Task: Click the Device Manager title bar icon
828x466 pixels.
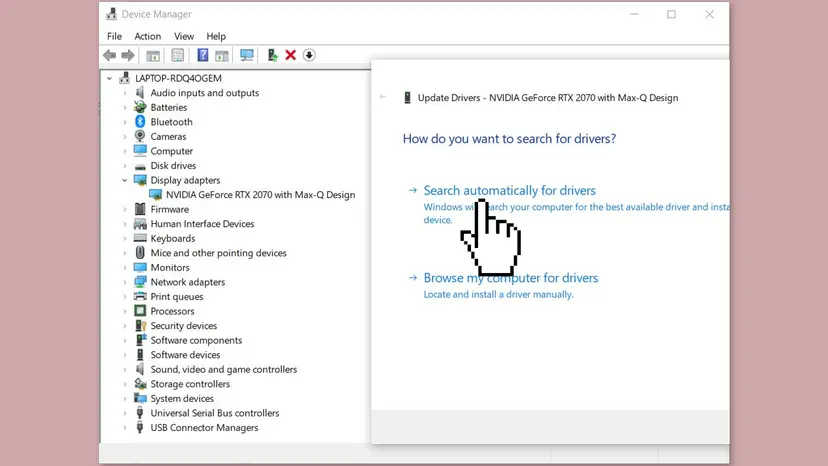Action: click(111, 14)
